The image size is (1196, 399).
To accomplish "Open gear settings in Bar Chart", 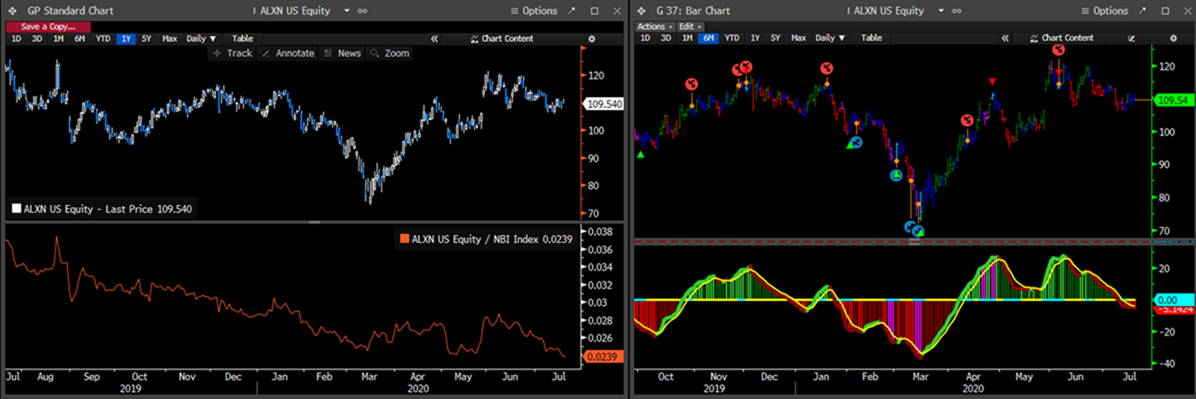I will [x=1174, y=38].
